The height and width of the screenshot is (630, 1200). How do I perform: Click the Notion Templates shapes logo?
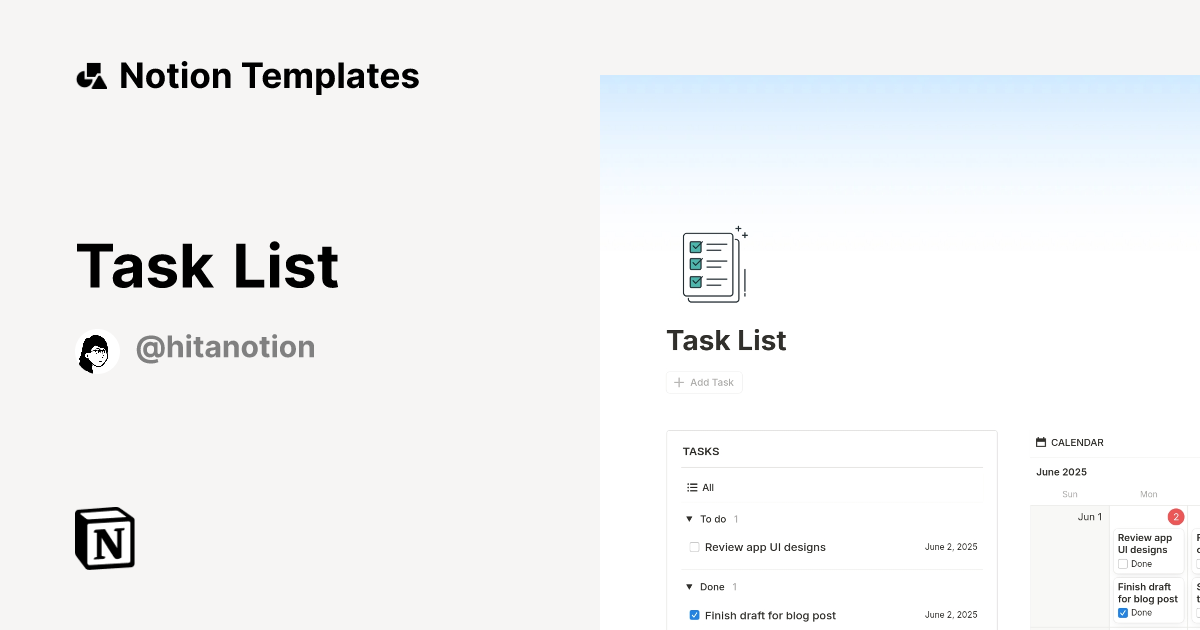coord(91,77)
